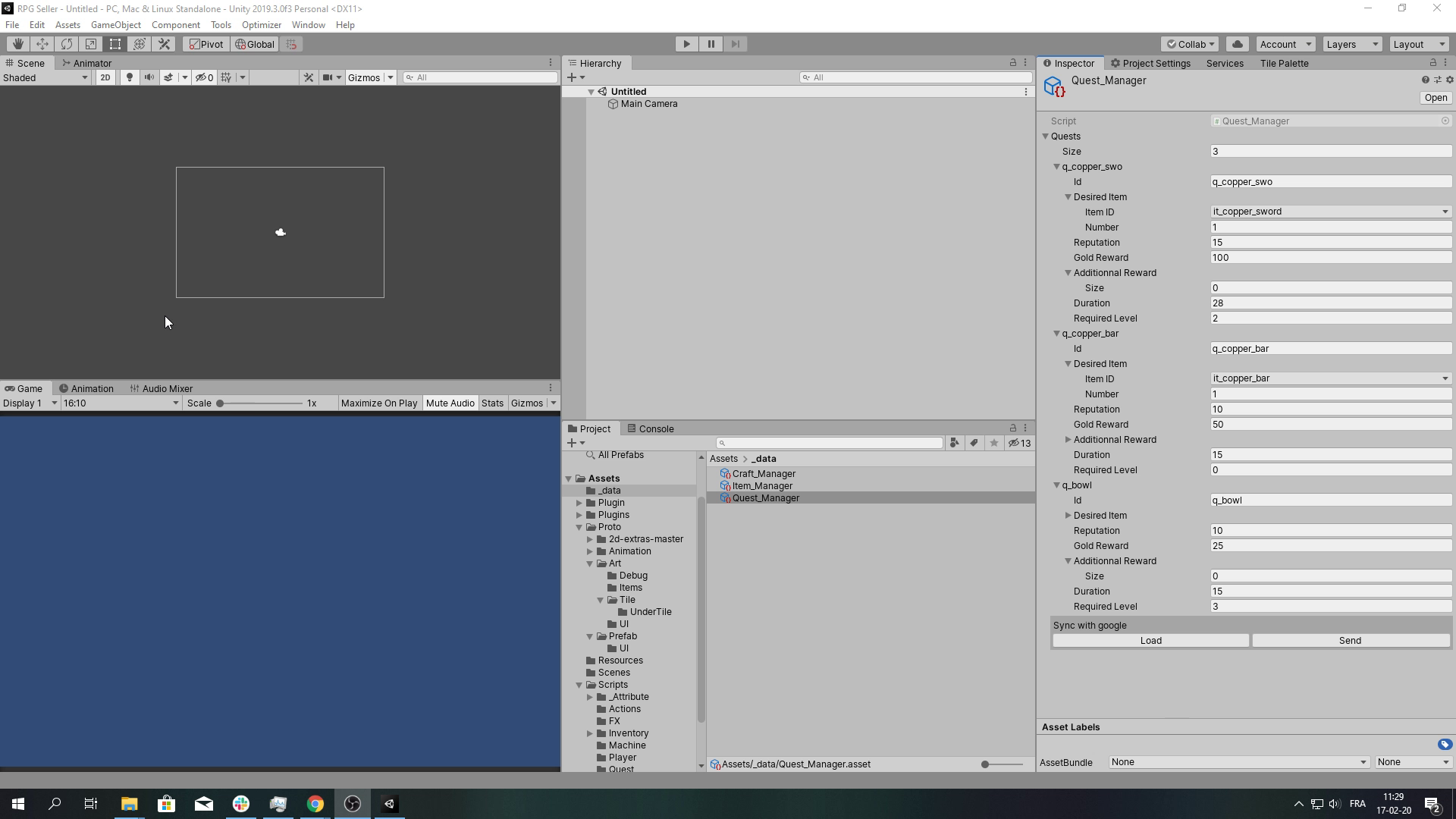Open the Shaded draw mode dropdown
The height and width of the screenshot is (819, 1456).
point(45,77)
